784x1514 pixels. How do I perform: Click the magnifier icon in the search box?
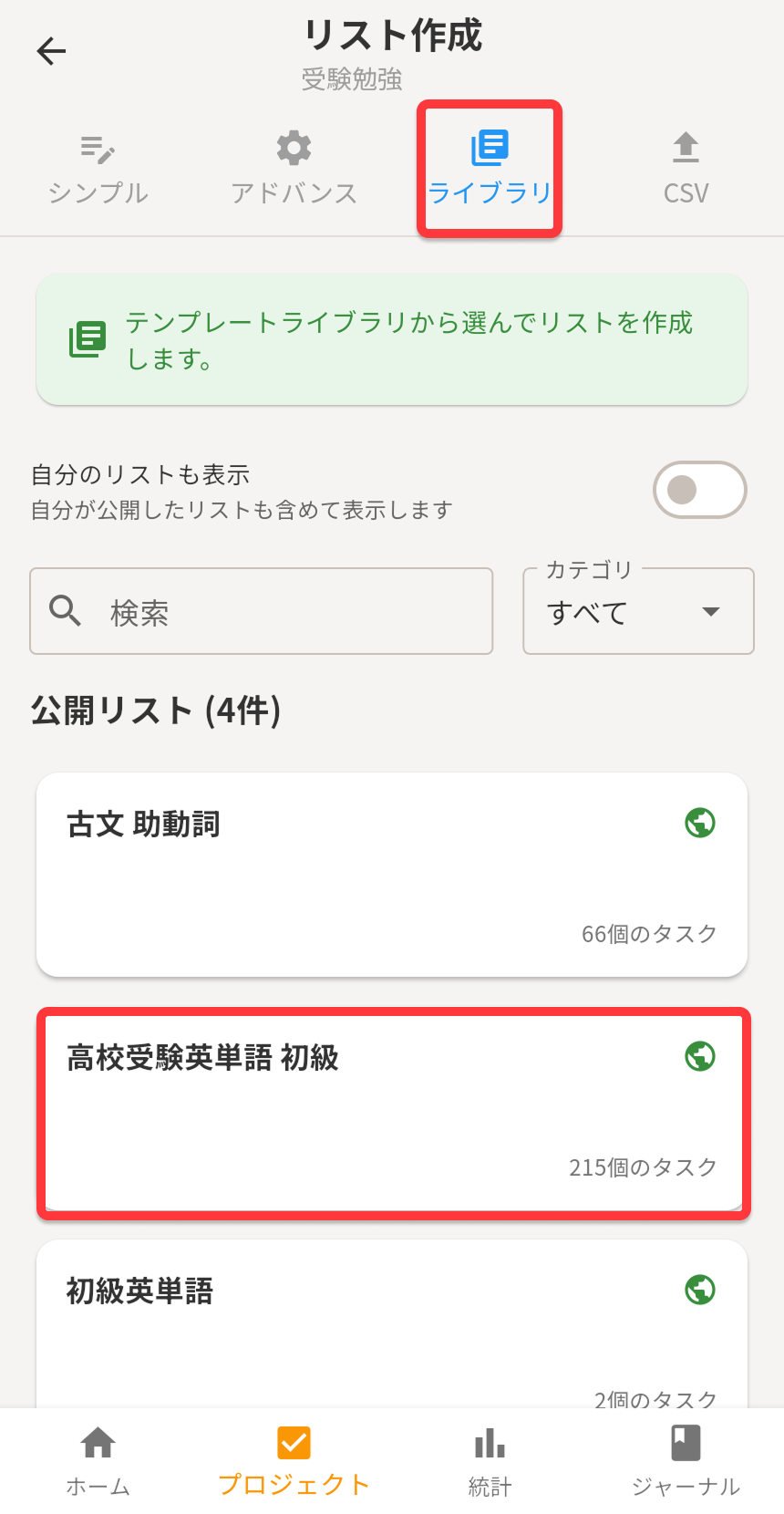click(x=65, y=611)
